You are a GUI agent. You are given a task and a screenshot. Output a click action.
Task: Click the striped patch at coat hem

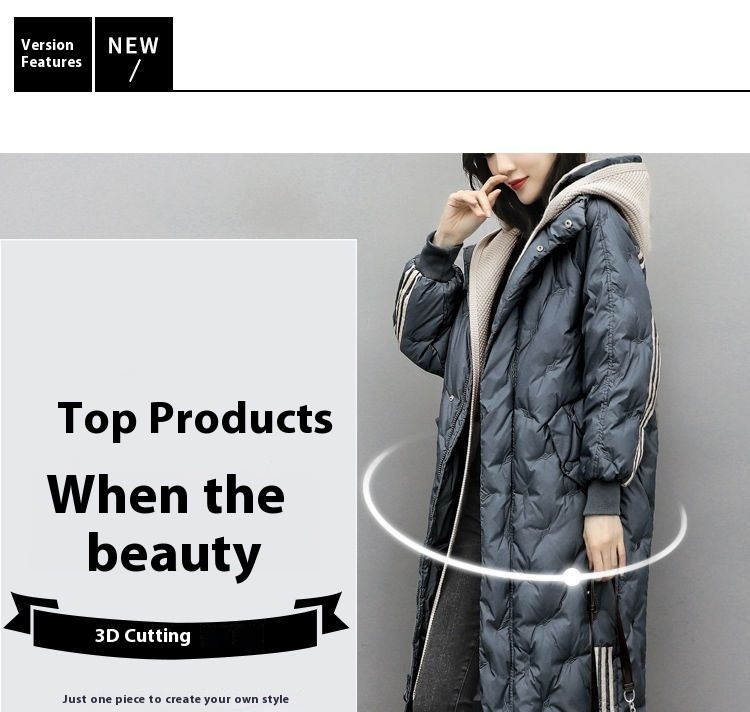605,679
